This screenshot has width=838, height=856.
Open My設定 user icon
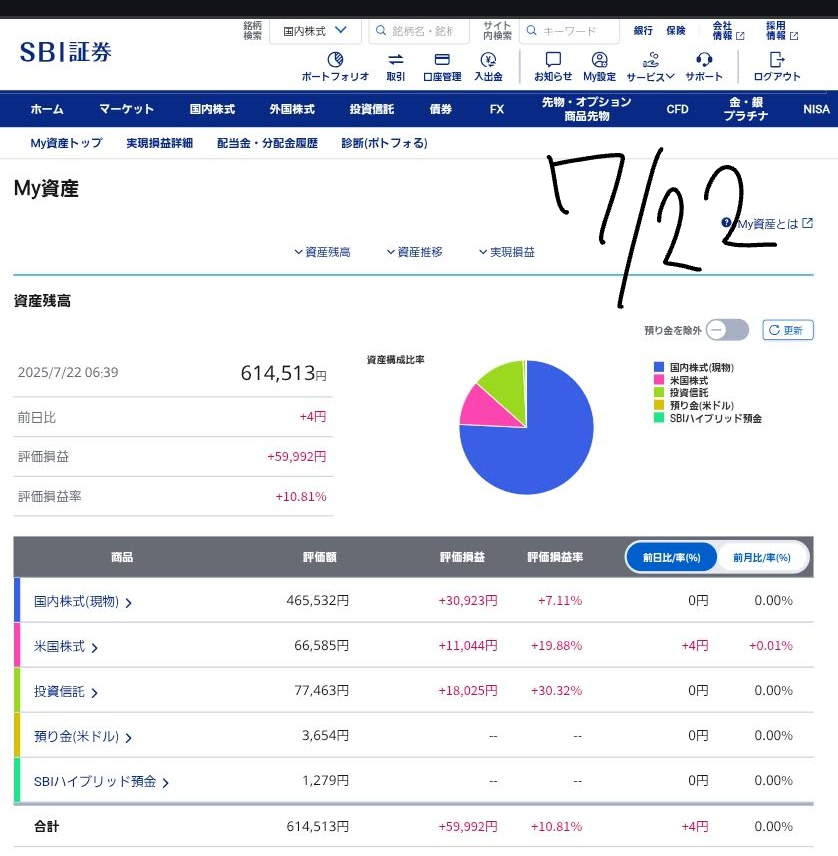[599, 59]
